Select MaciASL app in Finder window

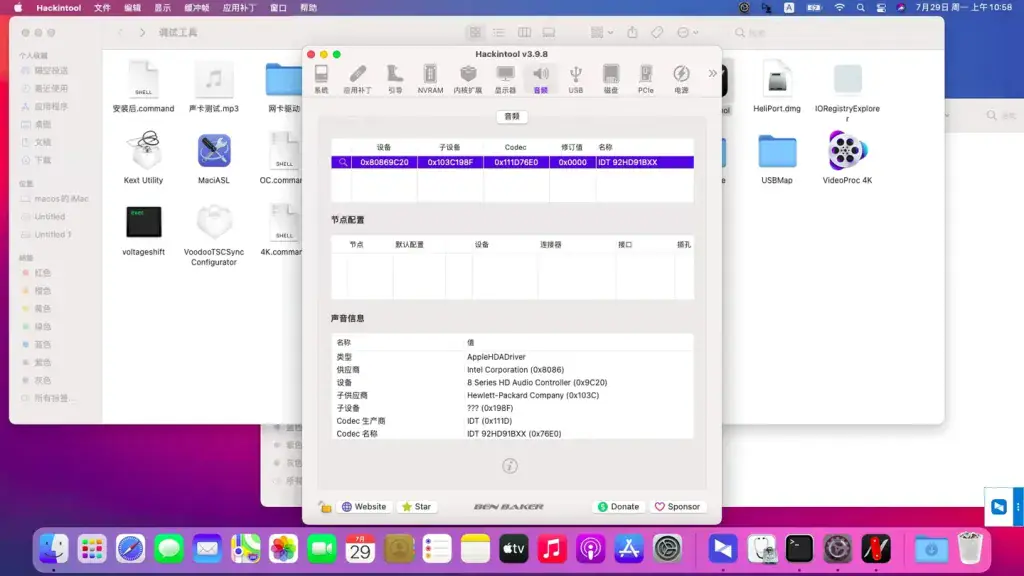[214, 157]
